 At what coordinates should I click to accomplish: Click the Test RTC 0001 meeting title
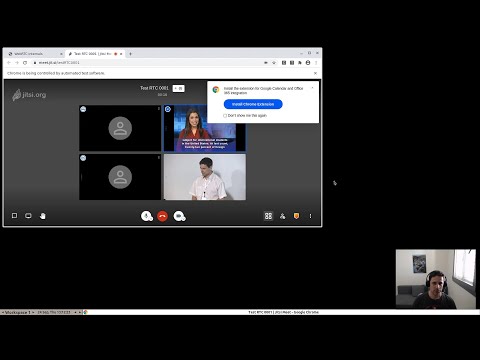pos(154,88)
